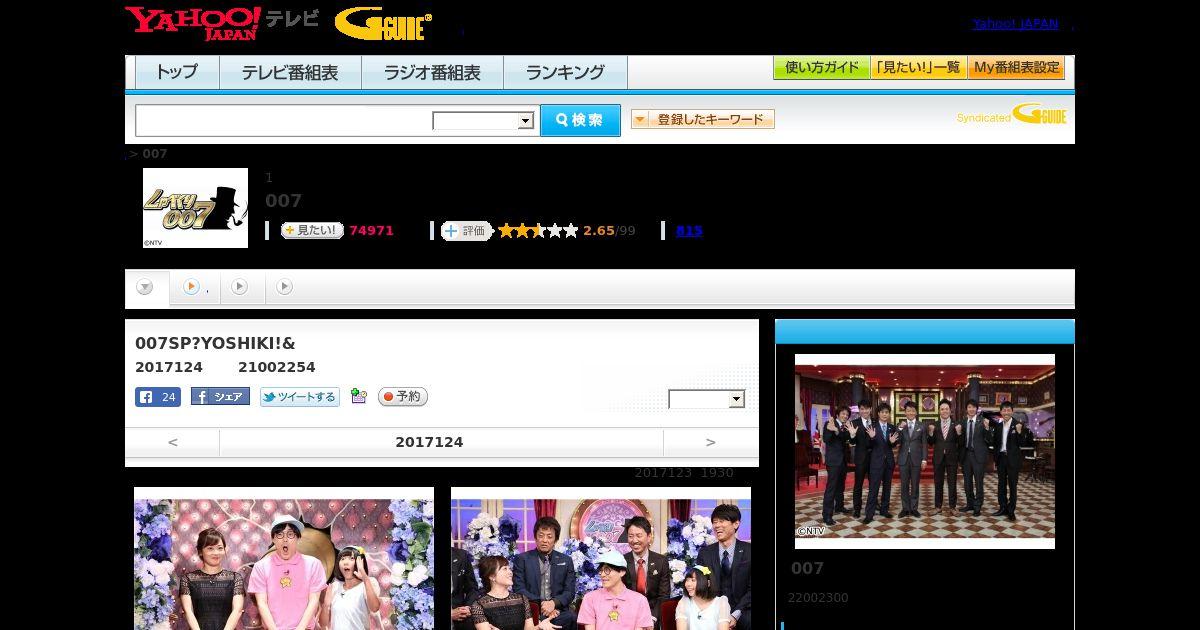Expand the dropdown beside the 予約 row
Image resolution: width=1200 pixels, height=630 pixels.
pos(707,399)
